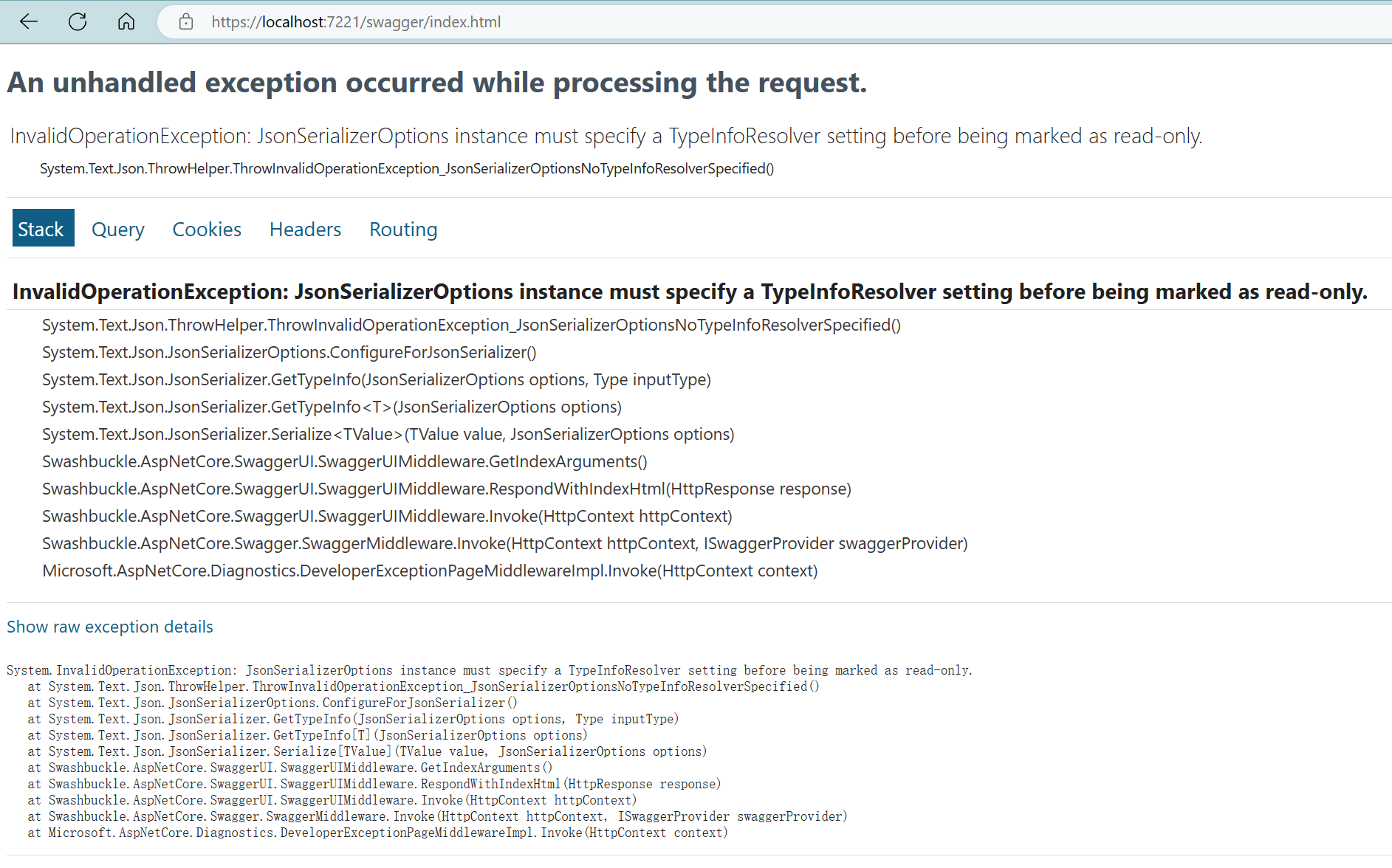Screen dimensions: 1392x868
Task: View the Headers tab
Action: tap(305, 229)
